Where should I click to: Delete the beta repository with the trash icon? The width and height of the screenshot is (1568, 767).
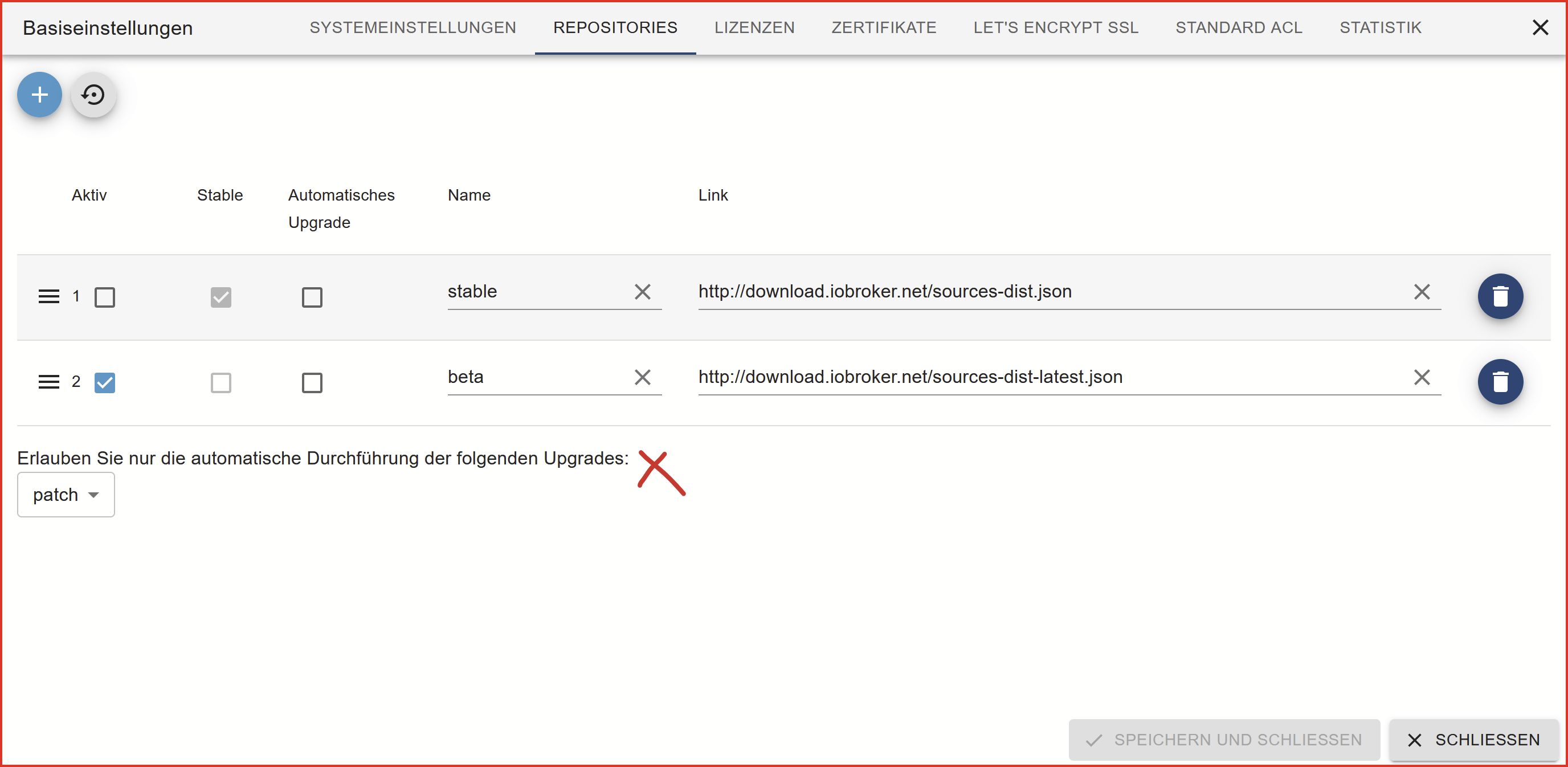(1500, 382)
